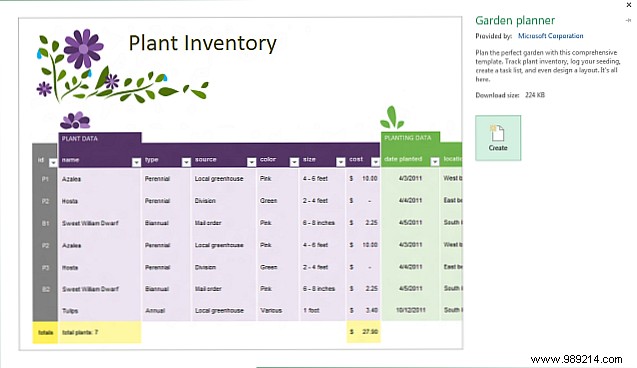
Task: Open the color column filter dropdown
Action: (294, 162)
